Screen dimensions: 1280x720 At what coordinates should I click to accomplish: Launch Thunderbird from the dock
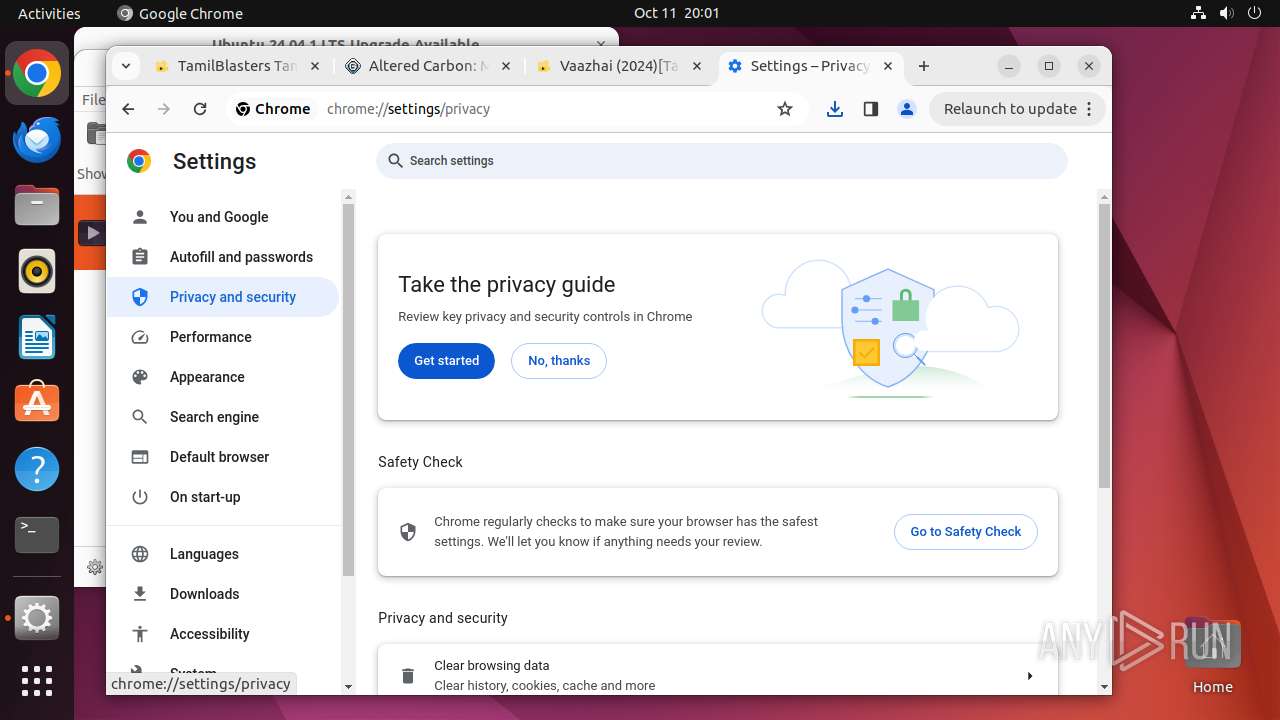click(x=37, y=140)
